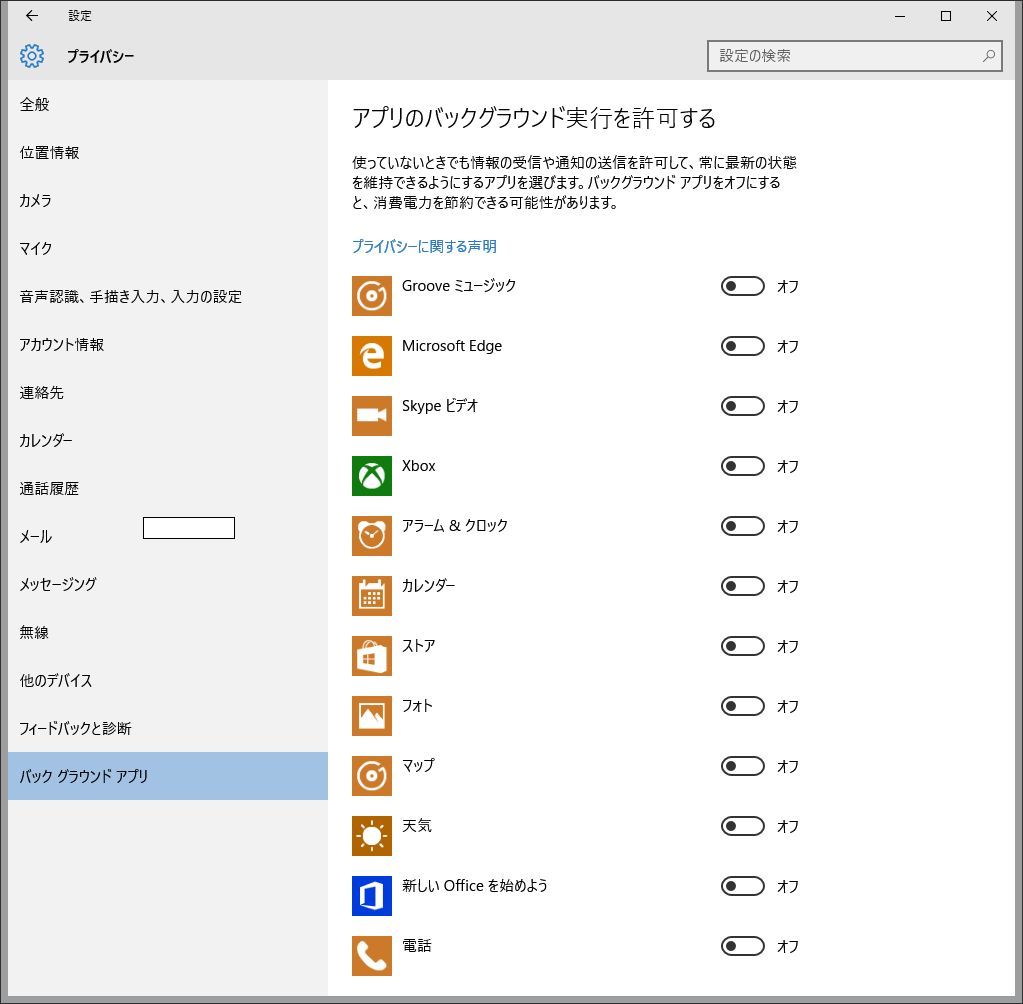Click the フォト app icon
The image size is (1023, 1004).
pos(372,716)
